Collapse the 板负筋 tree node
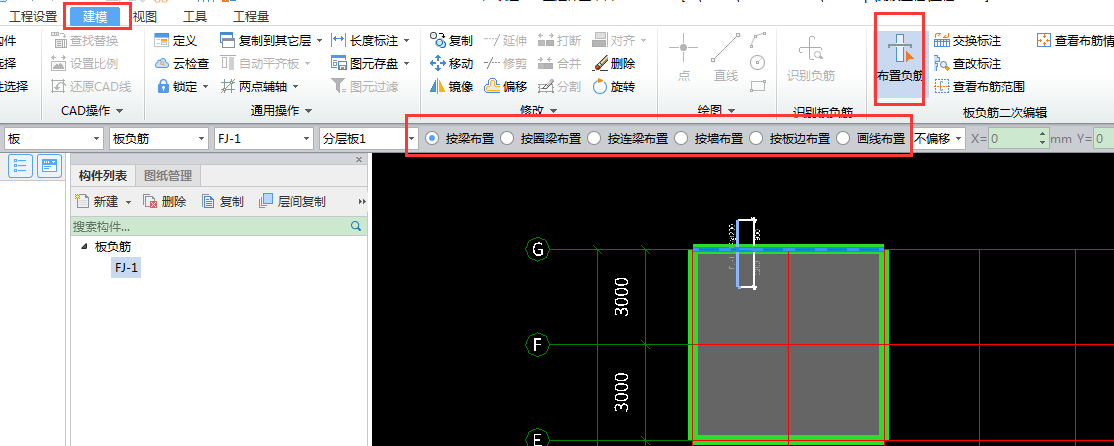 click(85, 246)
